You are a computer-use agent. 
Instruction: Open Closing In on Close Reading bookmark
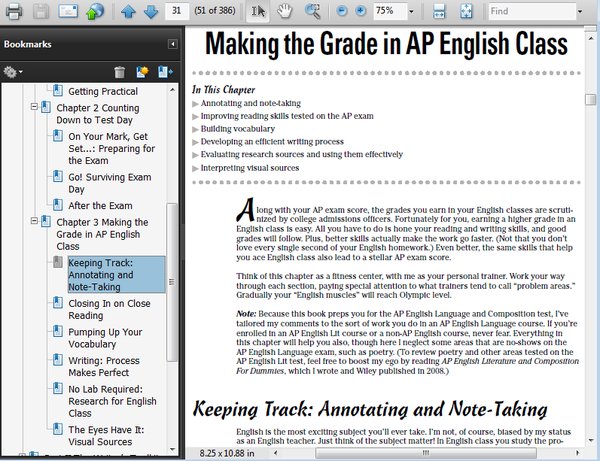109,309
